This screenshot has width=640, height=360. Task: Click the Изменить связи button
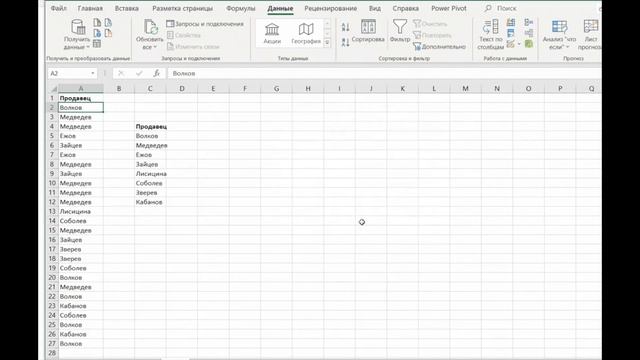(193, 47)
